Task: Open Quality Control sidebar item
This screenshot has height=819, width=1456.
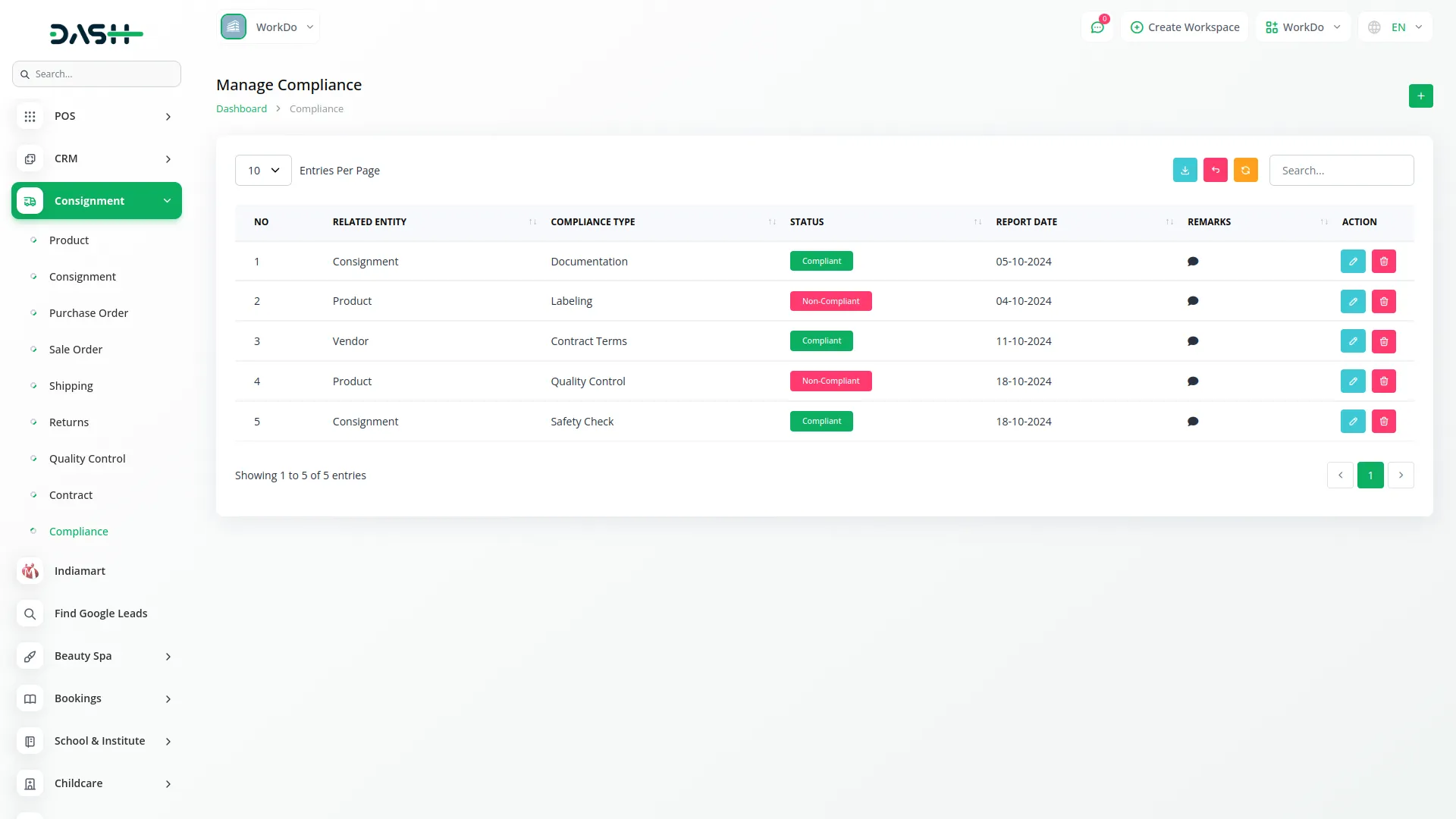Action: click(x=87, y=459)
